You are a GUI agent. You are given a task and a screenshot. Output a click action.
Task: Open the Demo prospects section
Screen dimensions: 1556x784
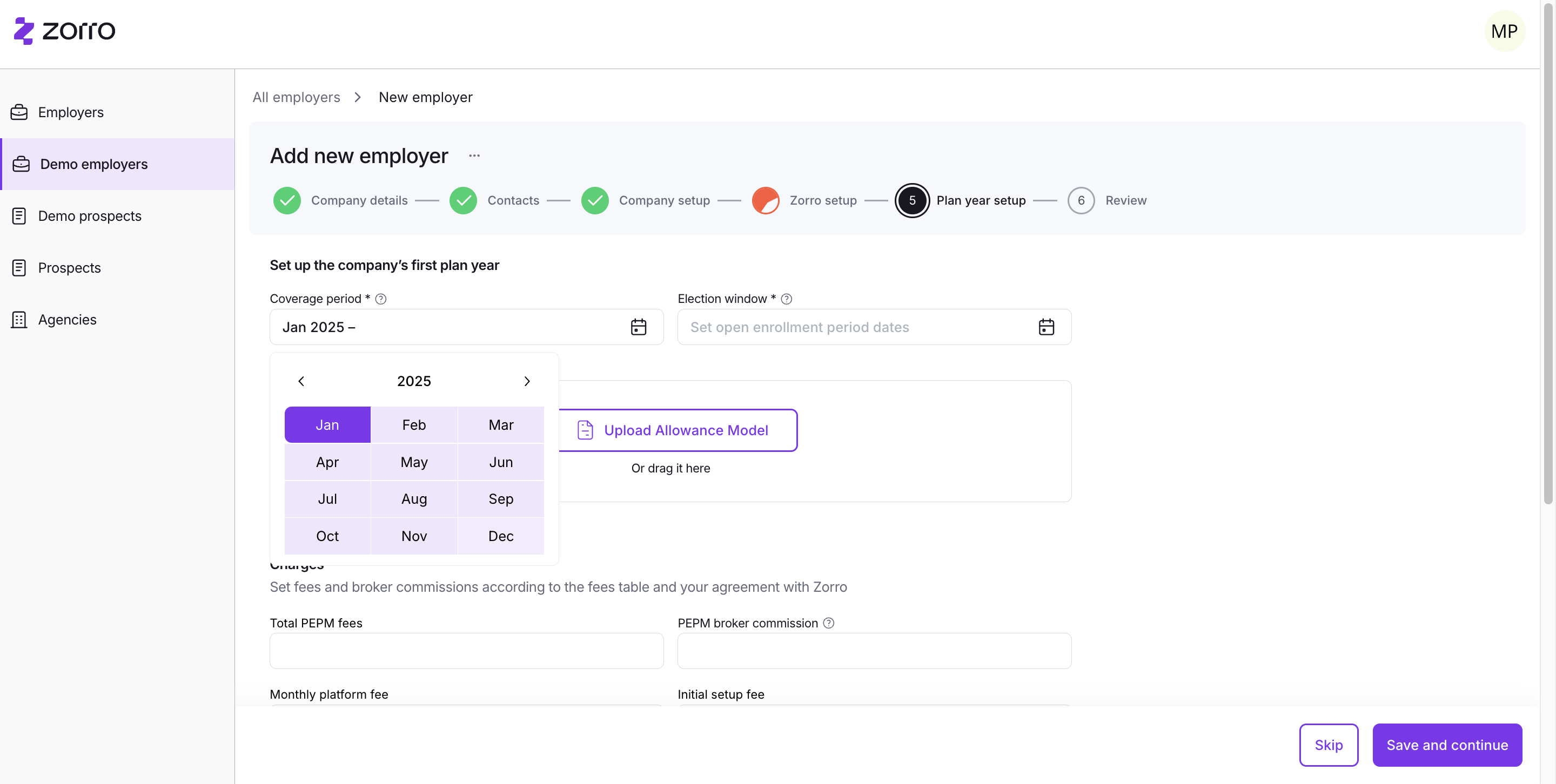pyautogui.click(x=117, y=216)
